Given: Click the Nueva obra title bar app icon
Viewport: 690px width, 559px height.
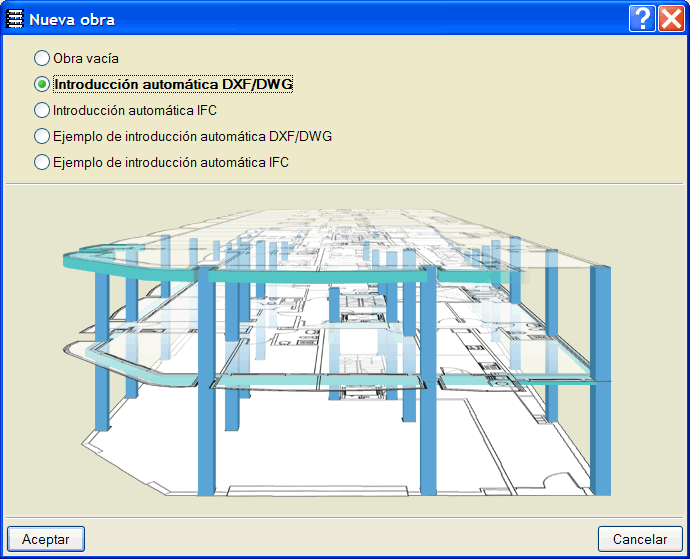Looking at the screenshot, I should point(15,19).
